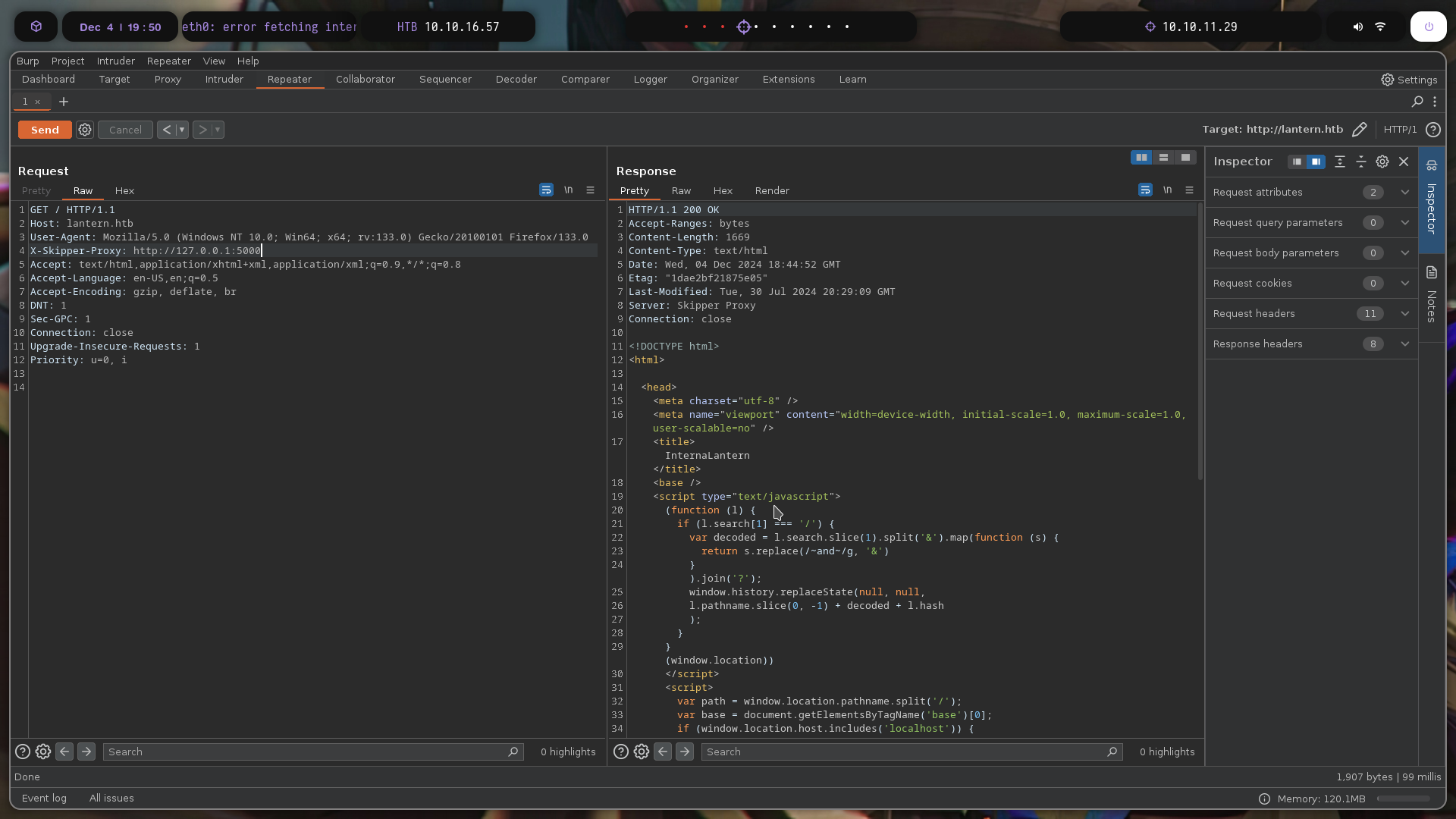
Task: Toggle request non-printable characters display
Action: point(569,190)
